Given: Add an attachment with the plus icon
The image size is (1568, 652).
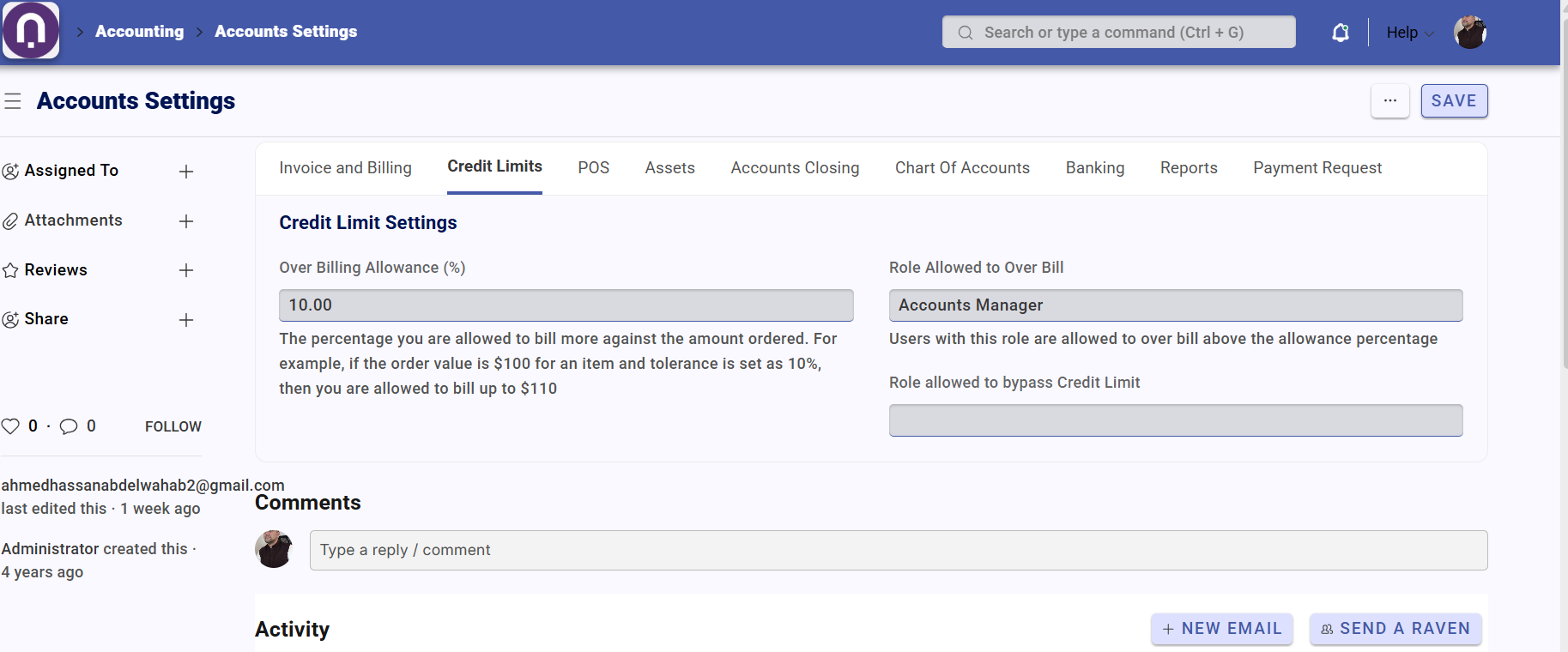Looking at the screenshot, I should click(x=185, y=221).
